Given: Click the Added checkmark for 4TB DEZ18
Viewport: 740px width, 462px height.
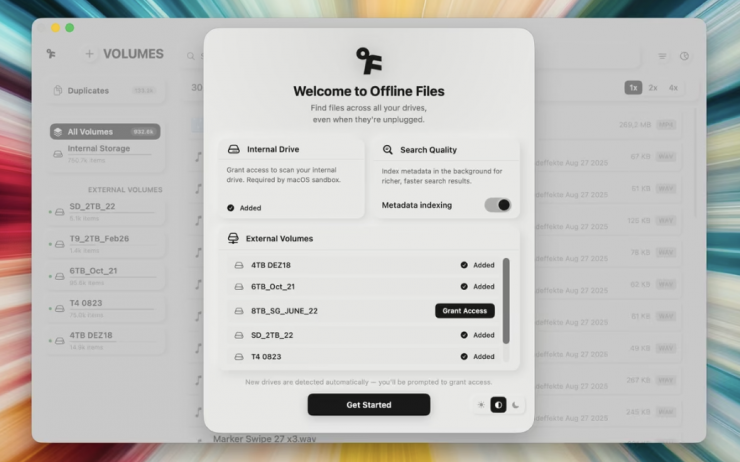Looking at the screenshot, I should coord(464,265).
